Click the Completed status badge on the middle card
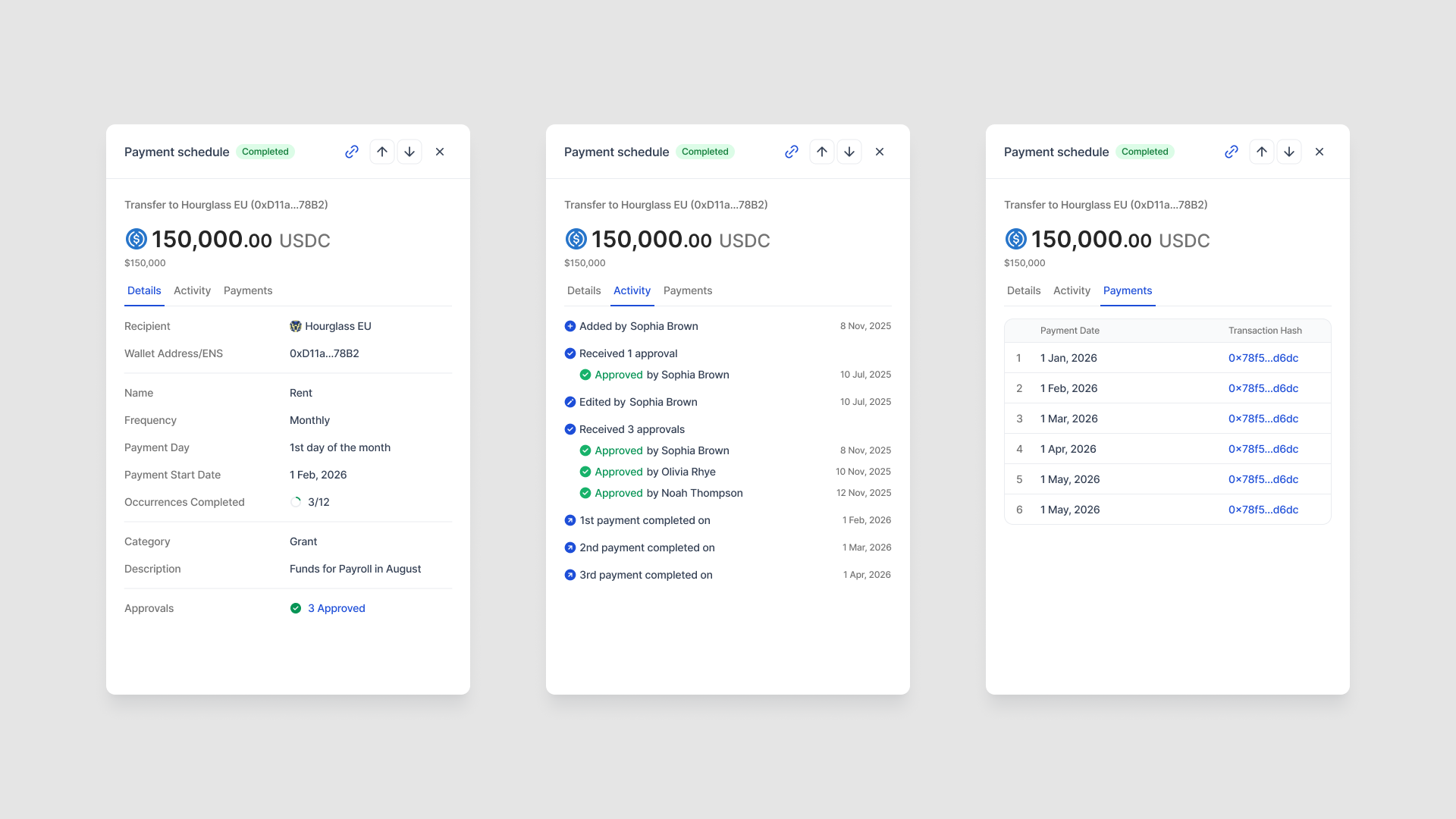The image size is (1456, 819). tap(705, 152)
